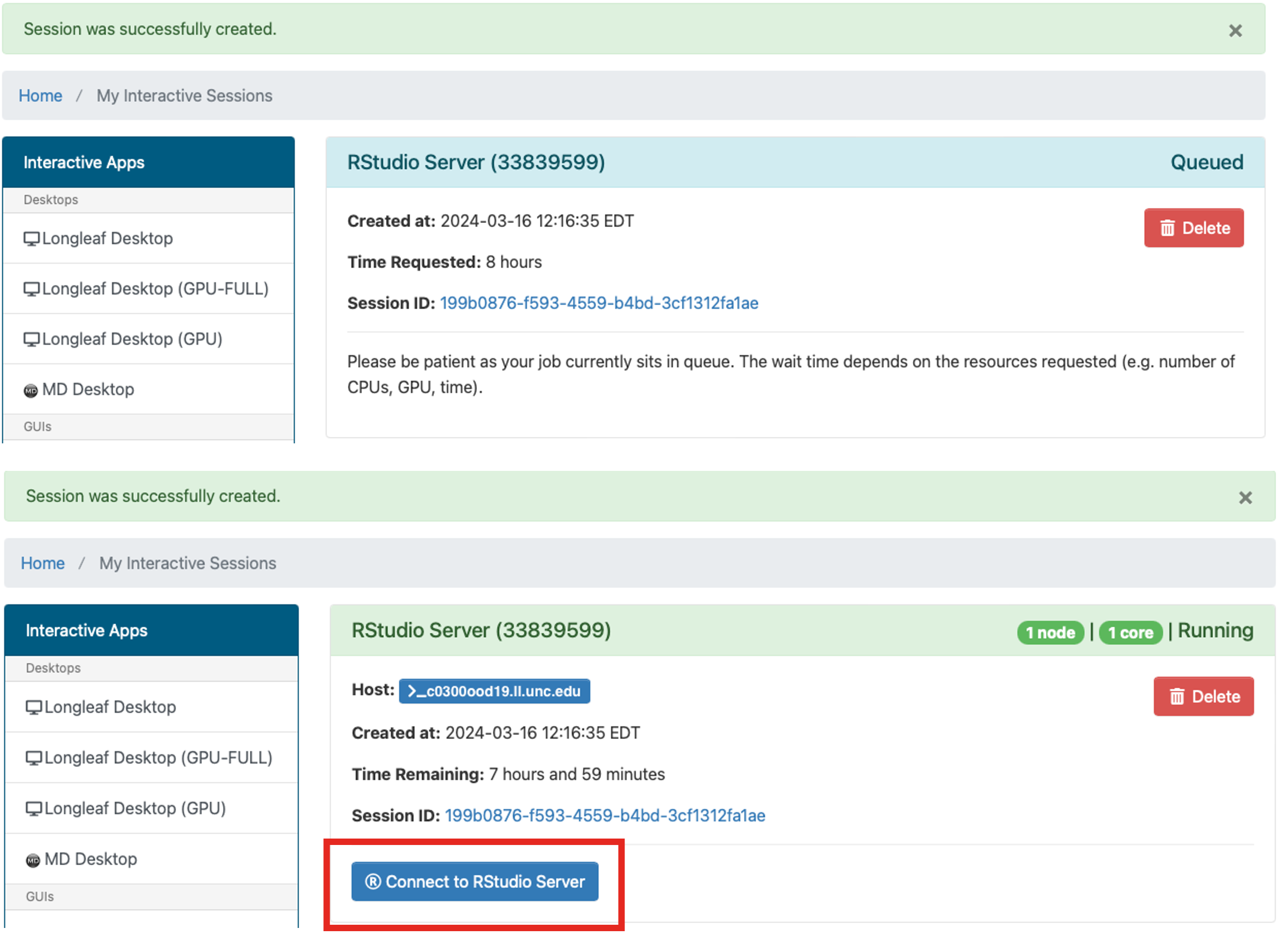Screen dimensions: 1288x933
Task: Open the c0300ood19.ll.unc.edu host shell button
Action: [495, 692]
